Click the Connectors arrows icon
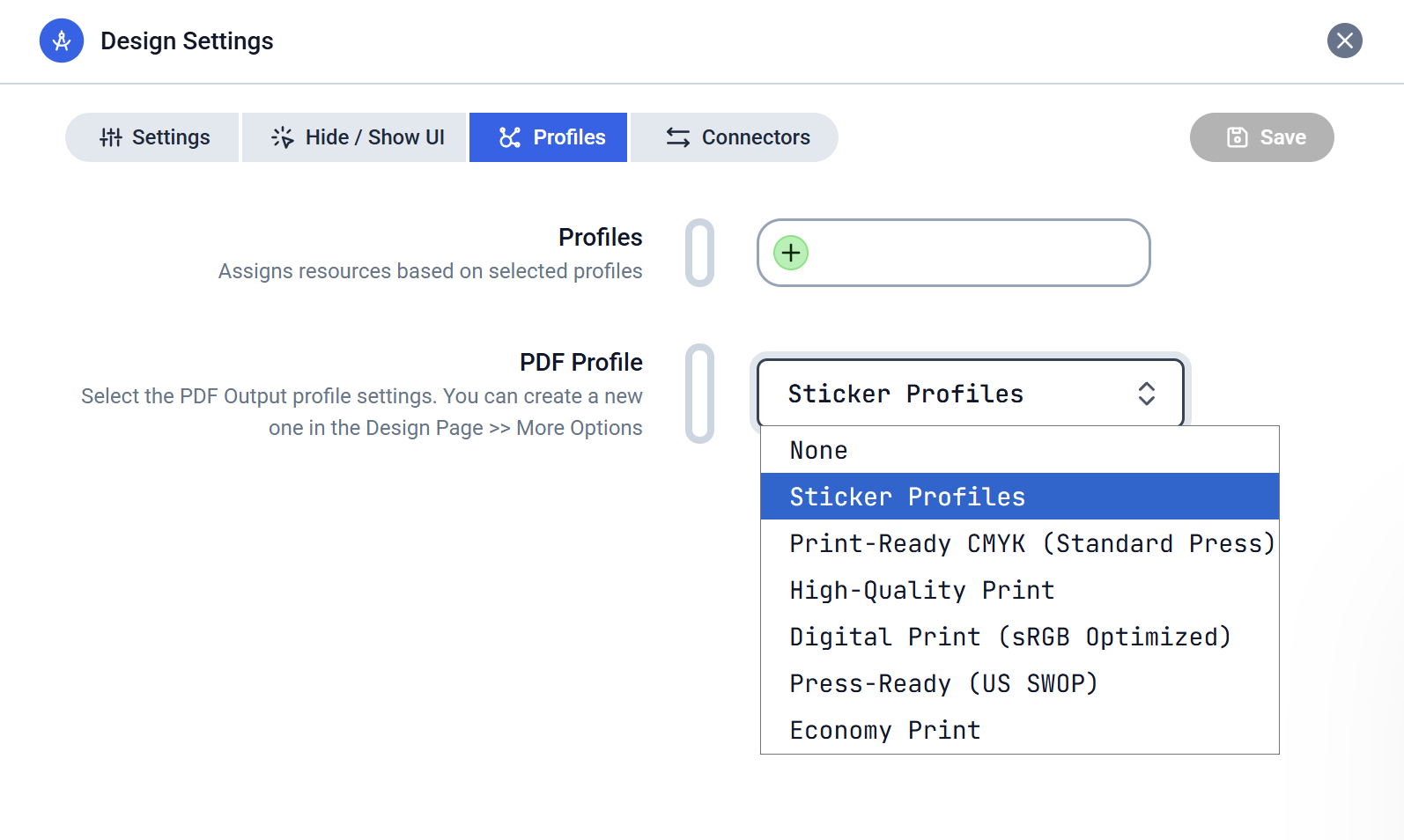Screen dimensions: 1404x840 (x=677, y=137)
